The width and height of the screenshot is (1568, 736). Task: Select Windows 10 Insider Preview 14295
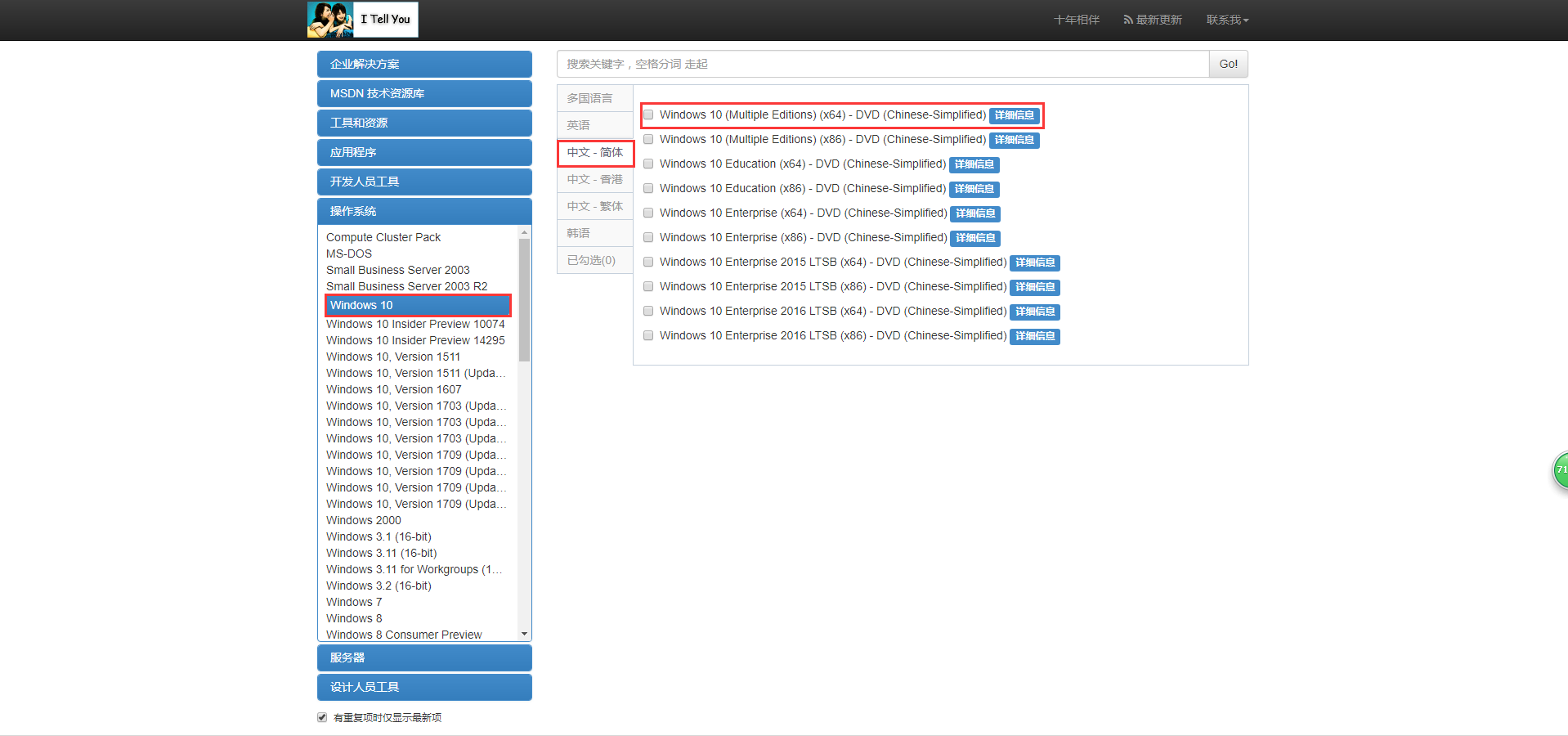click(415, 340)
